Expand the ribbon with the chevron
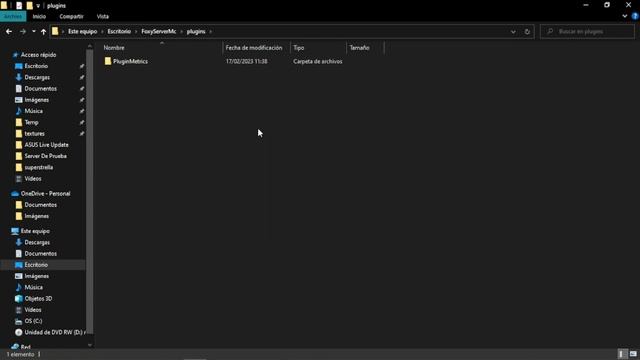Viewport: 640px width, 360px height. click(624, 16)
